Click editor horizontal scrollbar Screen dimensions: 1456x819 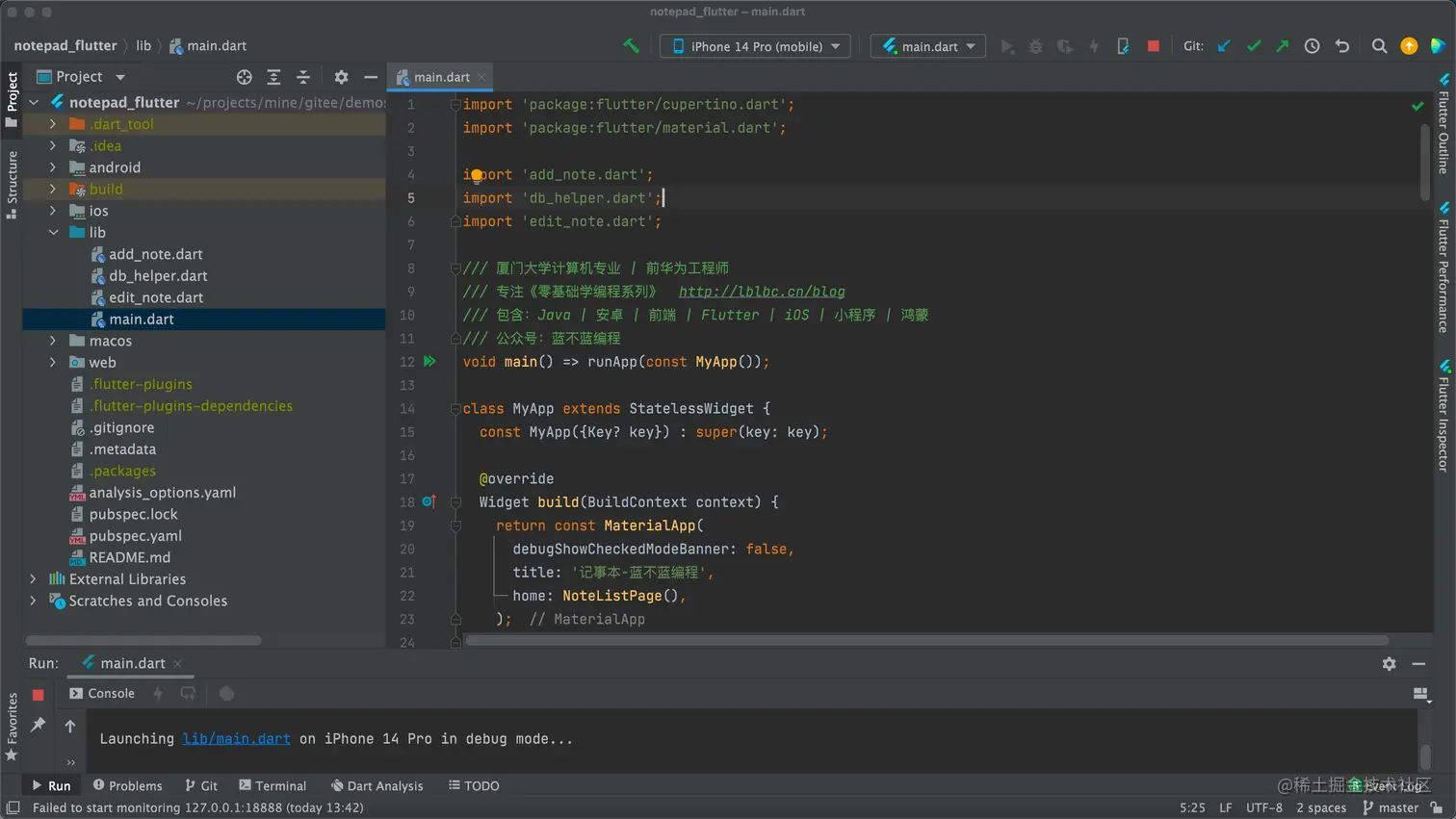(926, 641)
